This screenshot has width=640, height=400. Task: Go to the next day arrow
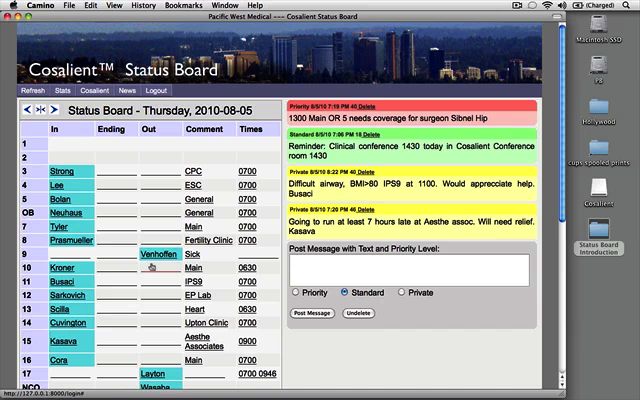(x=54, y=109)
